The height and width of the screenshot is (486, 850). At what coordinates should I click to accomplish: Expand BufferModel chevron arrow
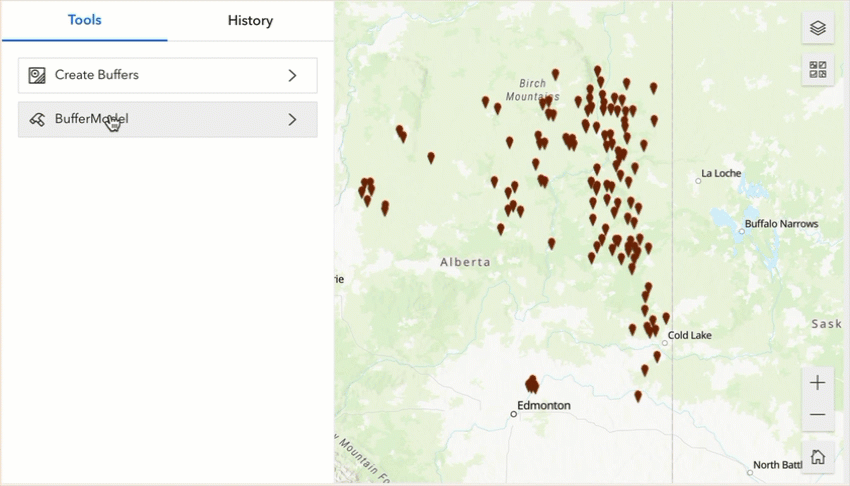(x=292, y=119)
